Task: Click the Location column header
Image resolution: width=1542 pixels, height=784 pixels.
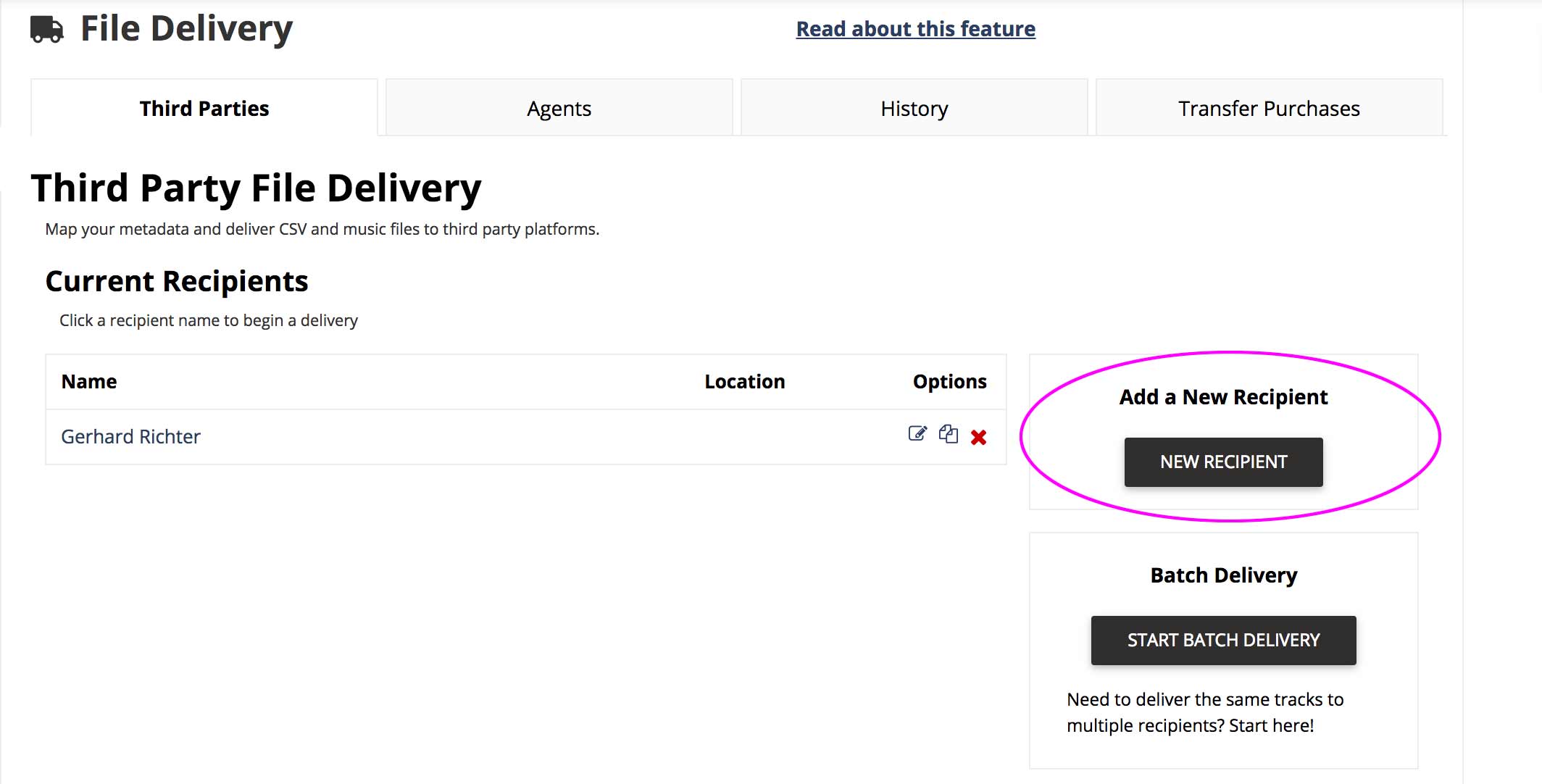Action: [744, 382]
